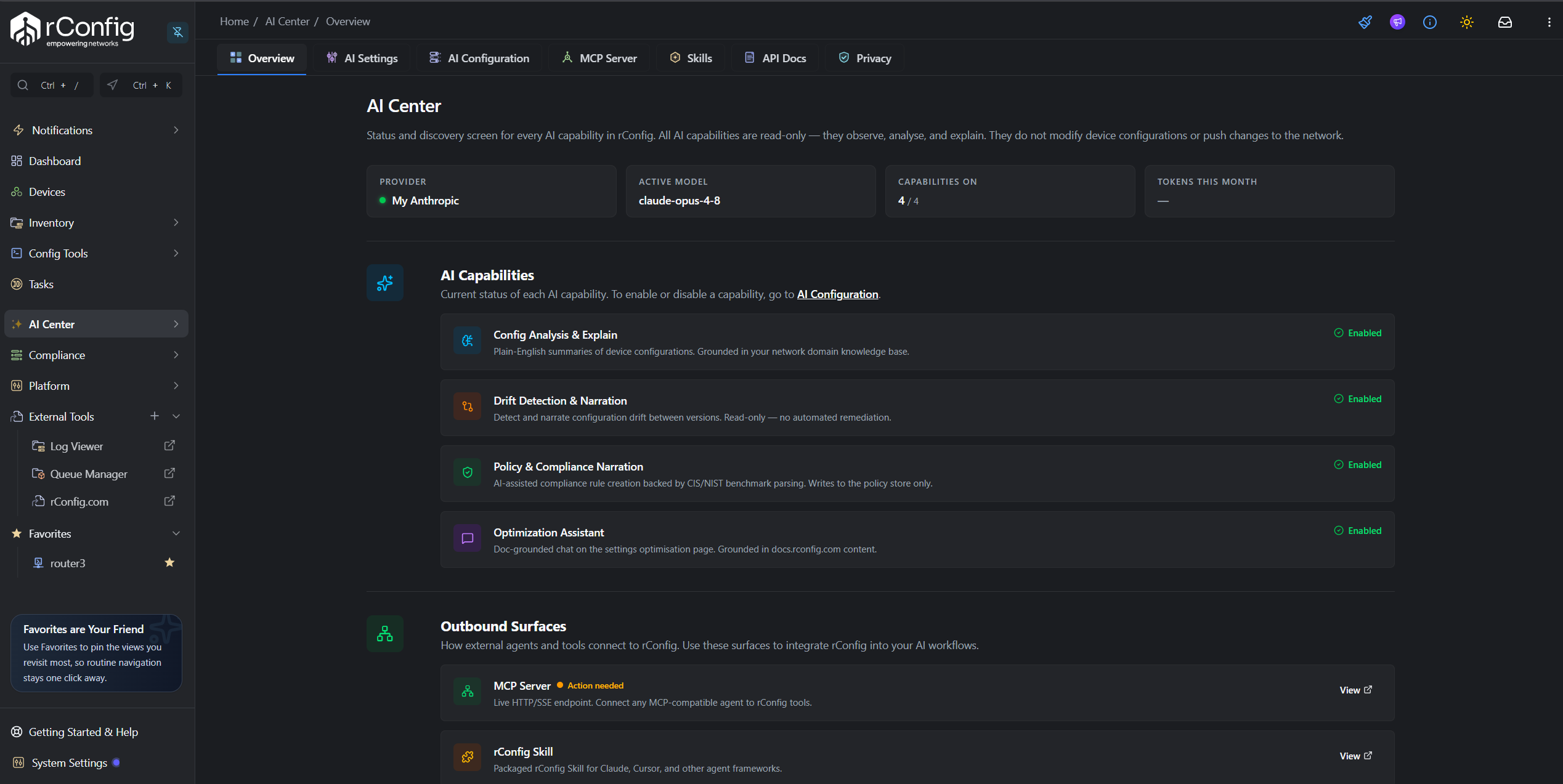Click Enabled status for Config Analysis
Viewport: 1563px width, 784px height.
coord(1357,333)
